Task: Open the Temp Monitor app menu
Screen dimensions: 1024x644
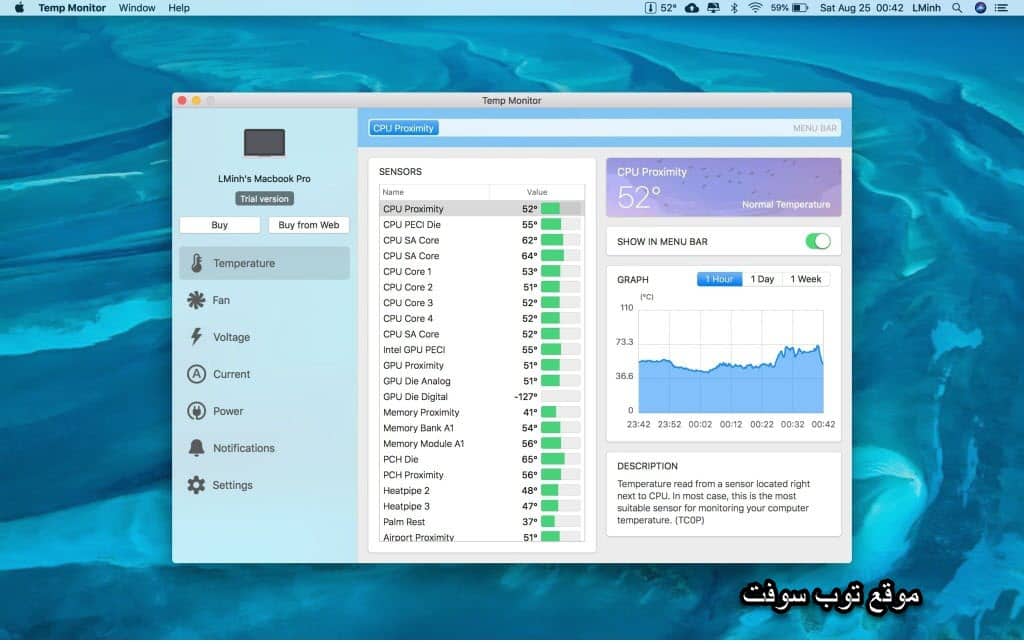Action: [x=72, y=8]
